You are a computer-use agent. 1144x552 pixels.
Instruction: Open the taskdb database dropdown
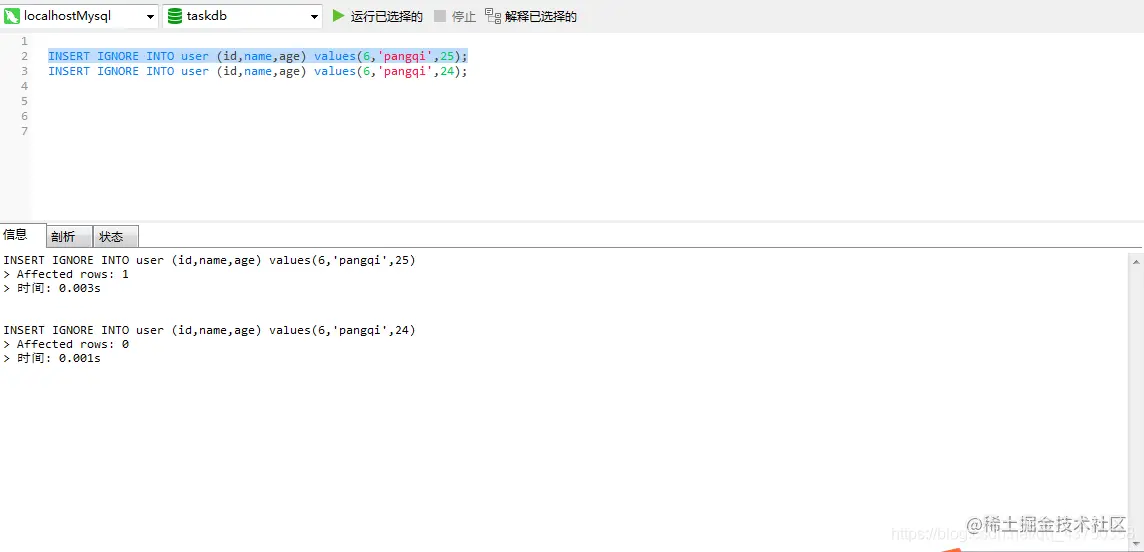pos(314,17)
